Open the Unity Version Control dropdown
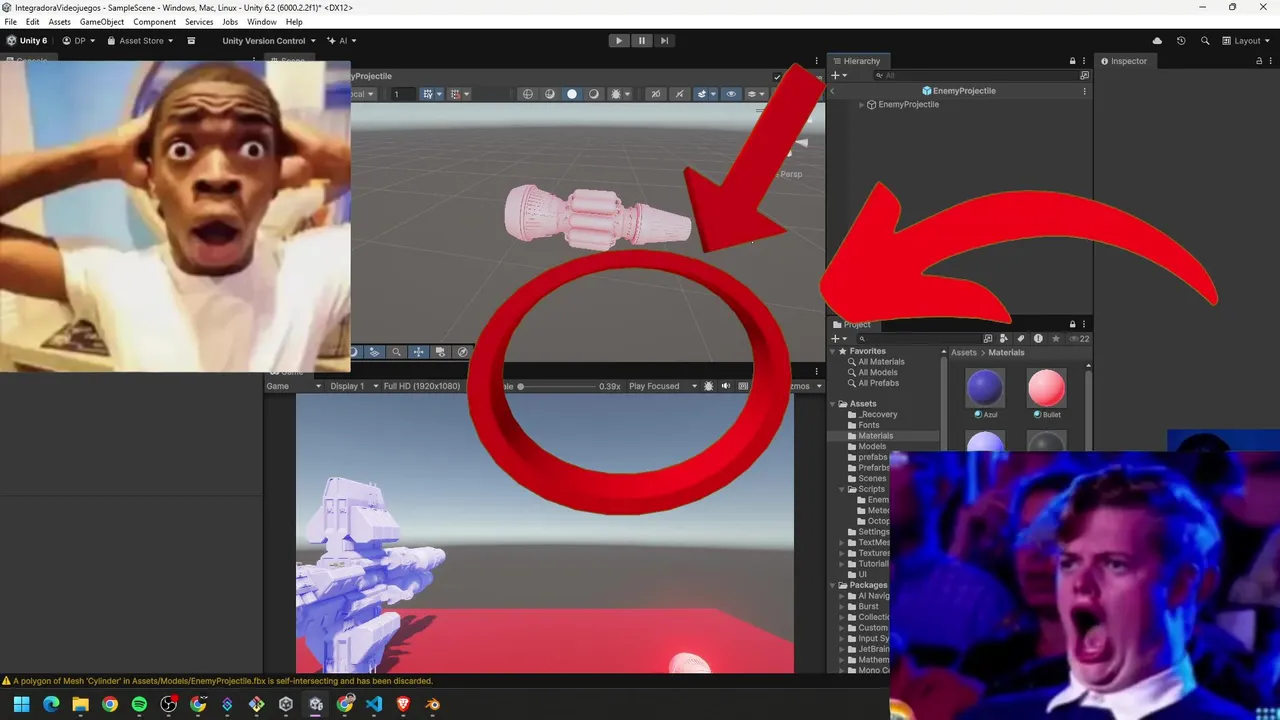The width and height of the screenshot is (1280, 720). pos(268,41)
